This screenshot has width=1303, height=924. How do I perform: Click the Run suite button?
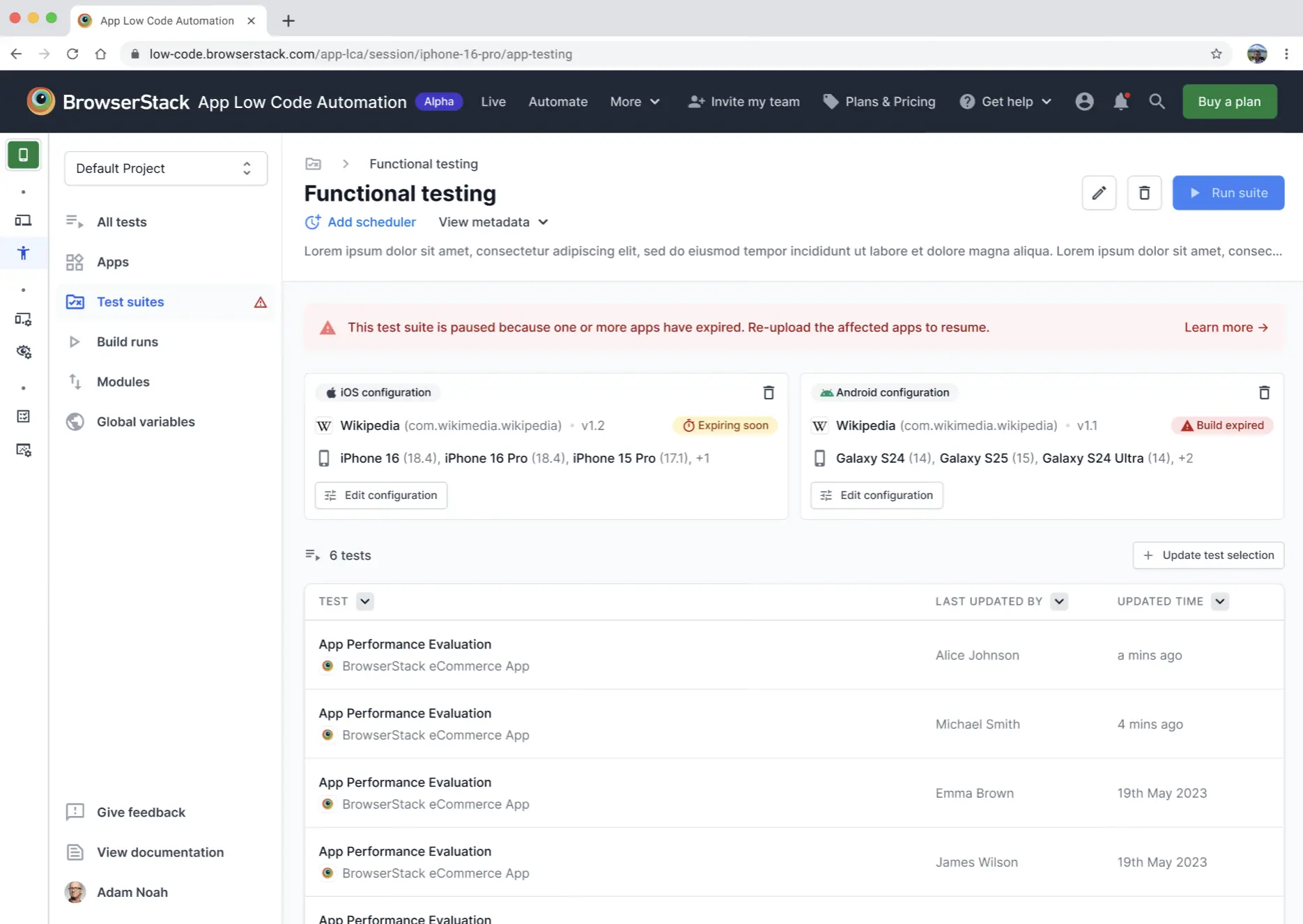pyautogui.click(x=1228, y=192)
